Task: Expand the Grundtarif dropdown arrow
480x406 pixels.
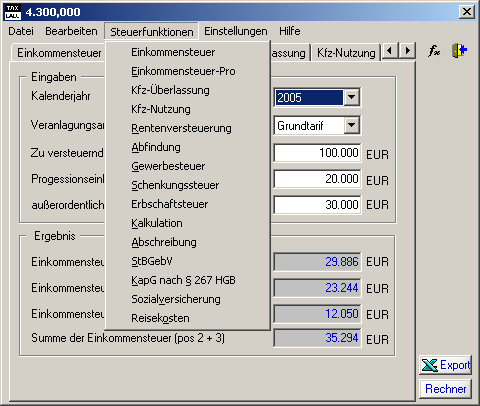Action: coord(351,125)
